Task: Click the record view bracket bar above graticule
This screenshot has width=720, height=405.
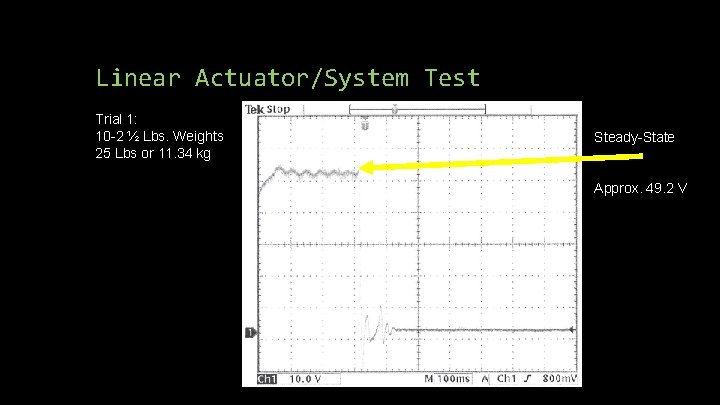Action: [417, 109]
